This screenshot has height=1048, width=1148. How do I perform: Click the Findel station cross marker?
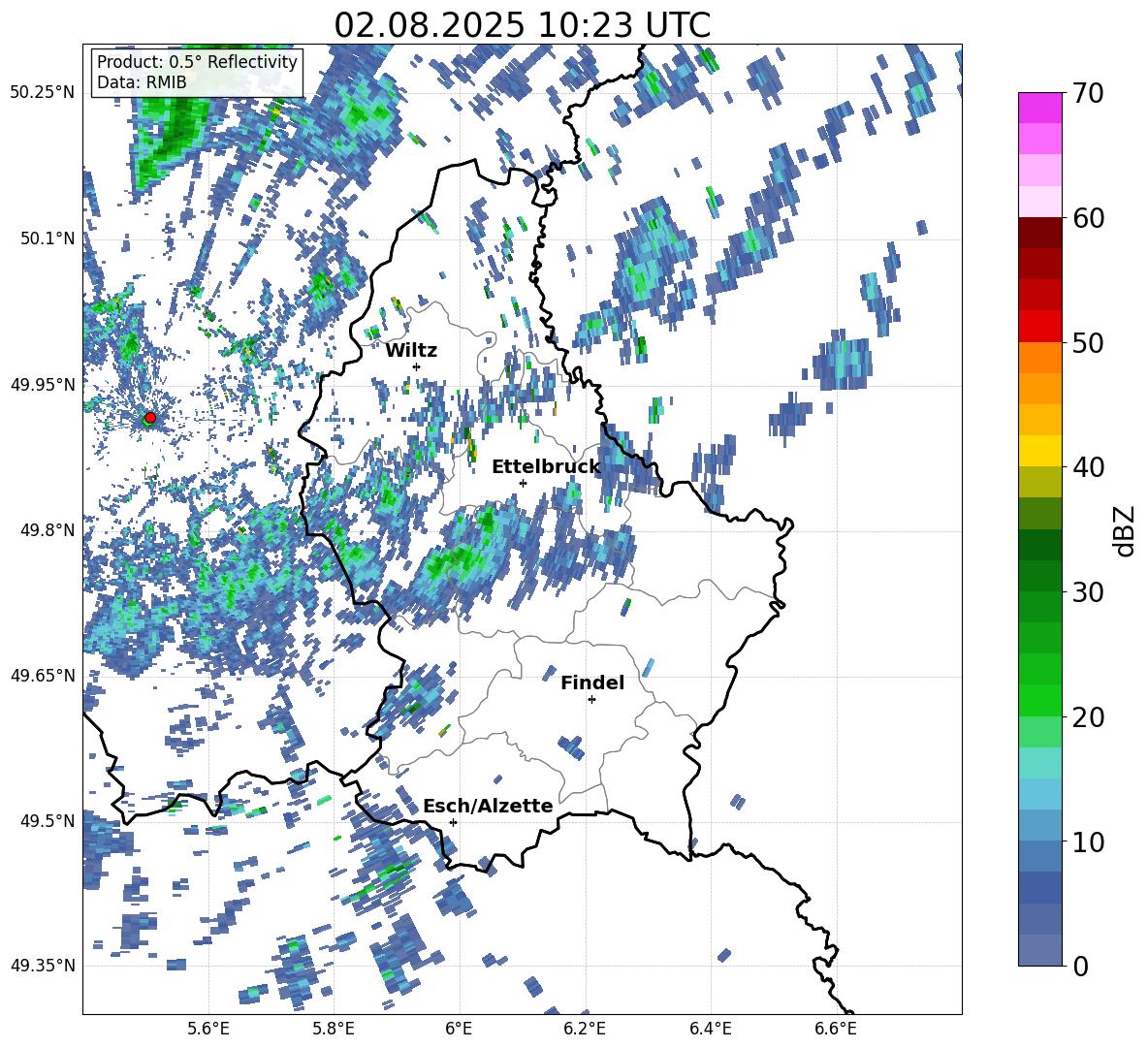591,700
